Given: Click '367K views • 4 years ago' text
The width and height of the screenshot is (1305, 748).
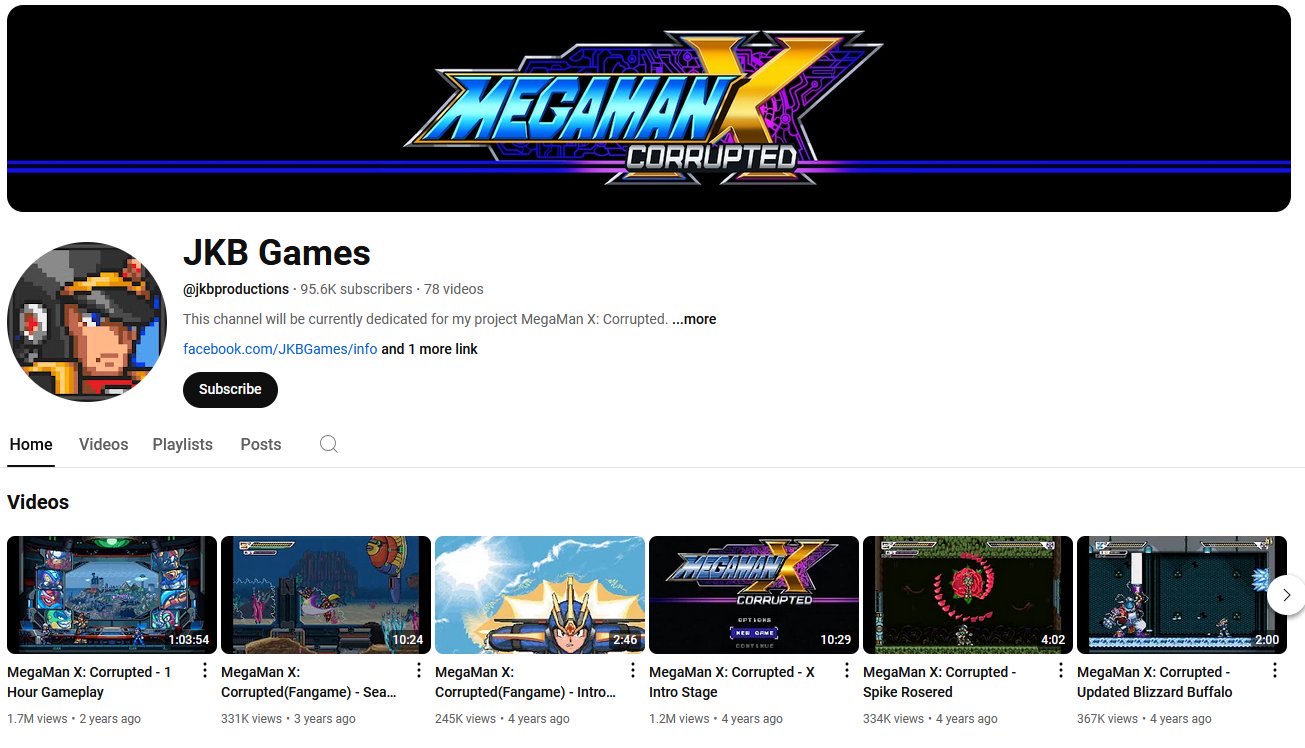Looking at the screenshot, I should pos(1144,719).
